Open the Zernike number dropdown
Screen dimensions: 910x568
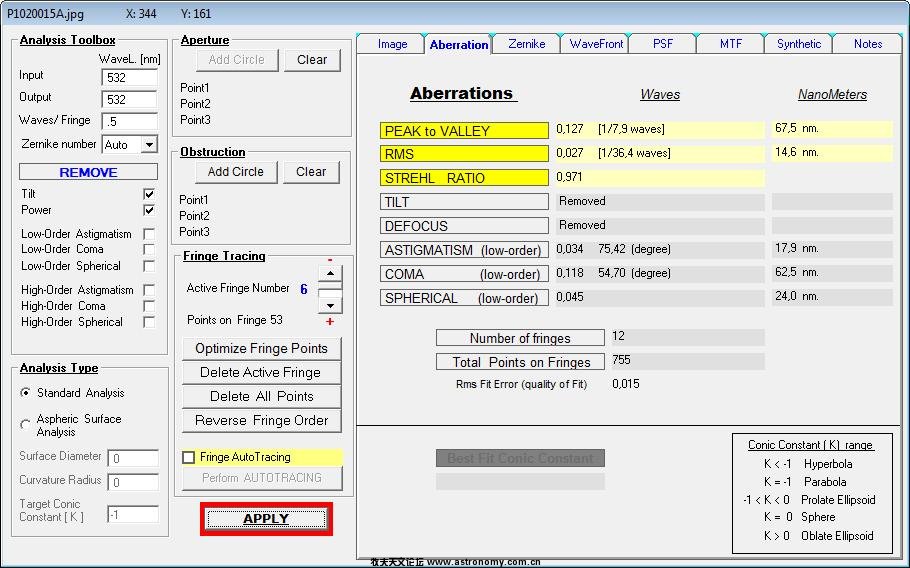(x=149, y=145)
